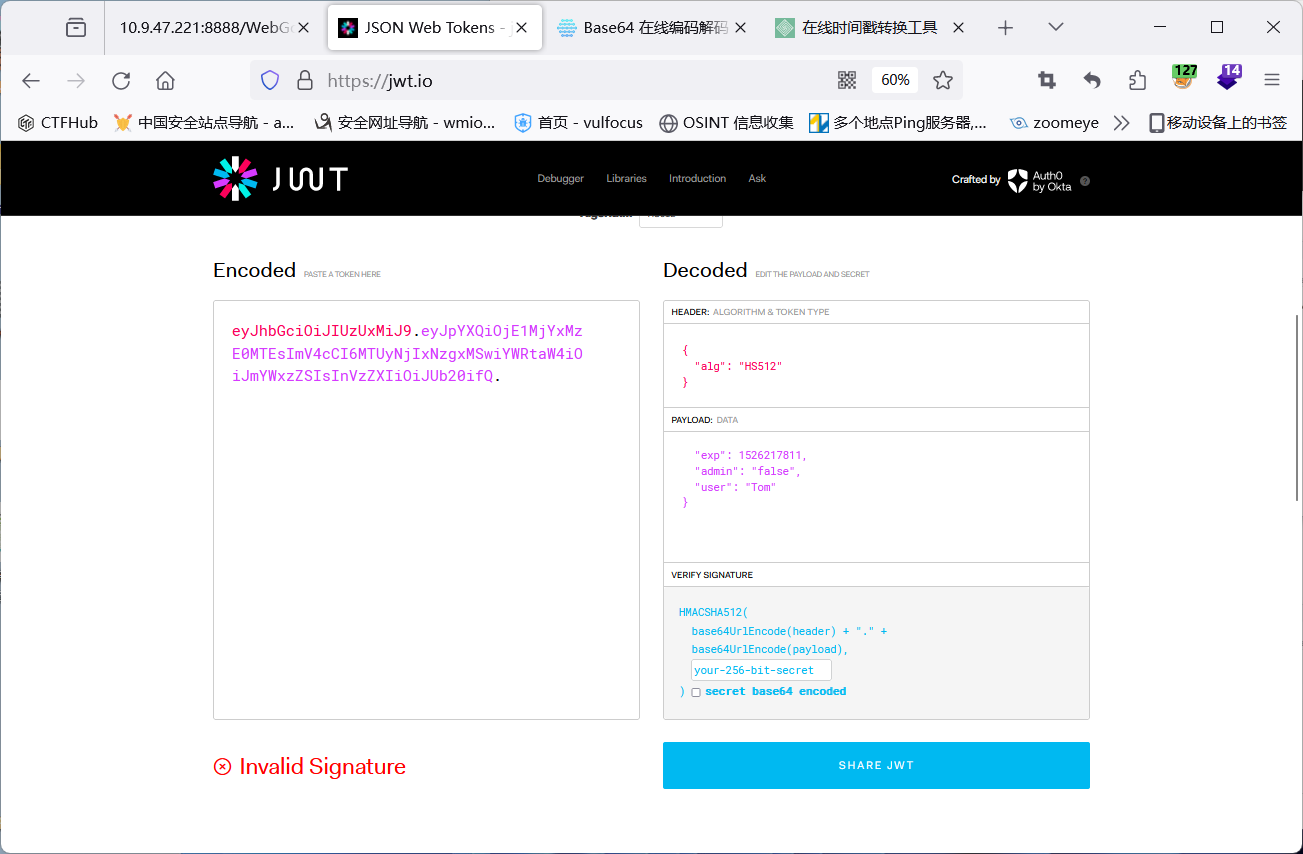Viewport: 1303px width, 854px height.
Task: Open the extensions puzzle icon
Action: click(x=1137, y=81)
